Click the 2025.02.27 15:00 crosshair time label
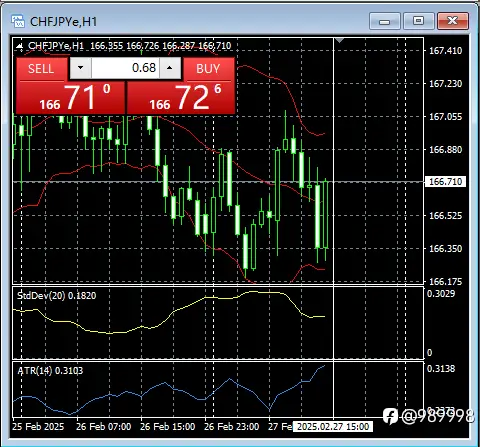Image resolution: width=480 pixels, height=447 pixels. point(333,427)
